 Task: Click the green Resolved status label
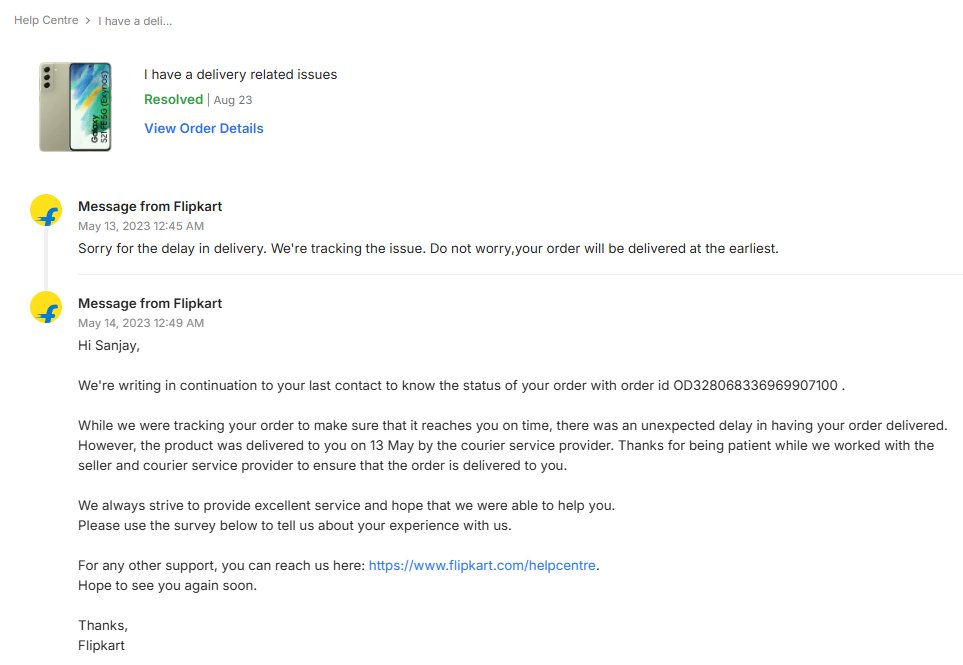tap(173, 99)
